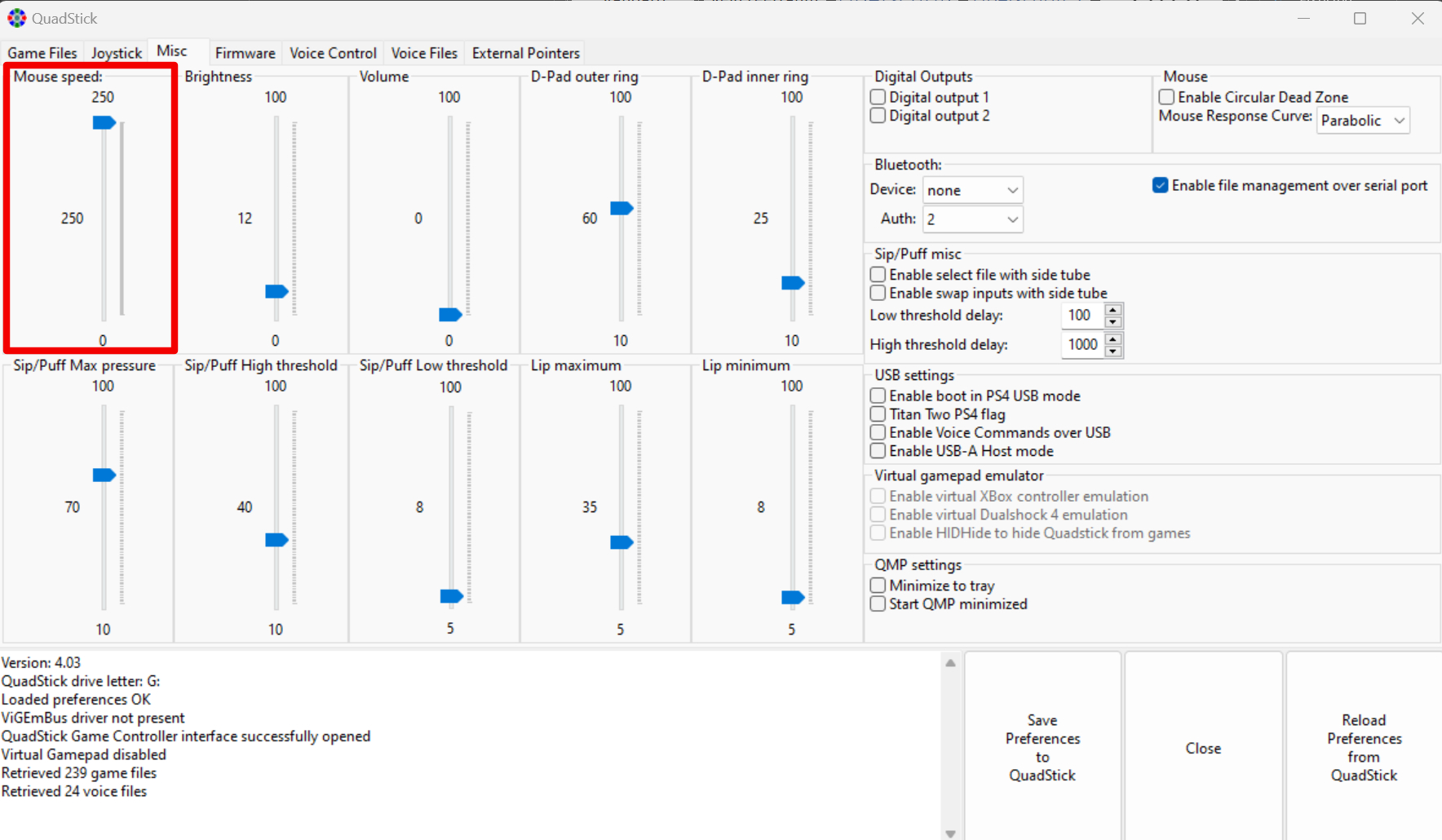Image resolution: width=1442 pixels, height=840 pixels.
Task: Open the Bluetooth Auth dropdown
Action: coord(972,219)
